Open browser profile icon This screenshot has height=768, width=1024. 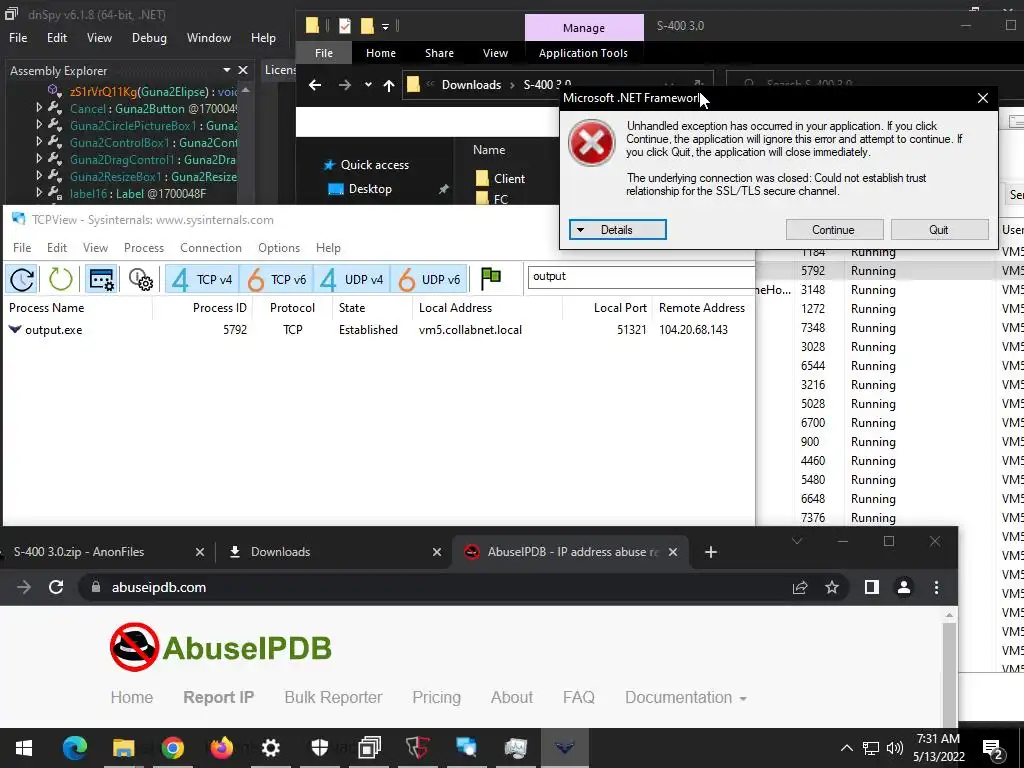pos(904,587)
